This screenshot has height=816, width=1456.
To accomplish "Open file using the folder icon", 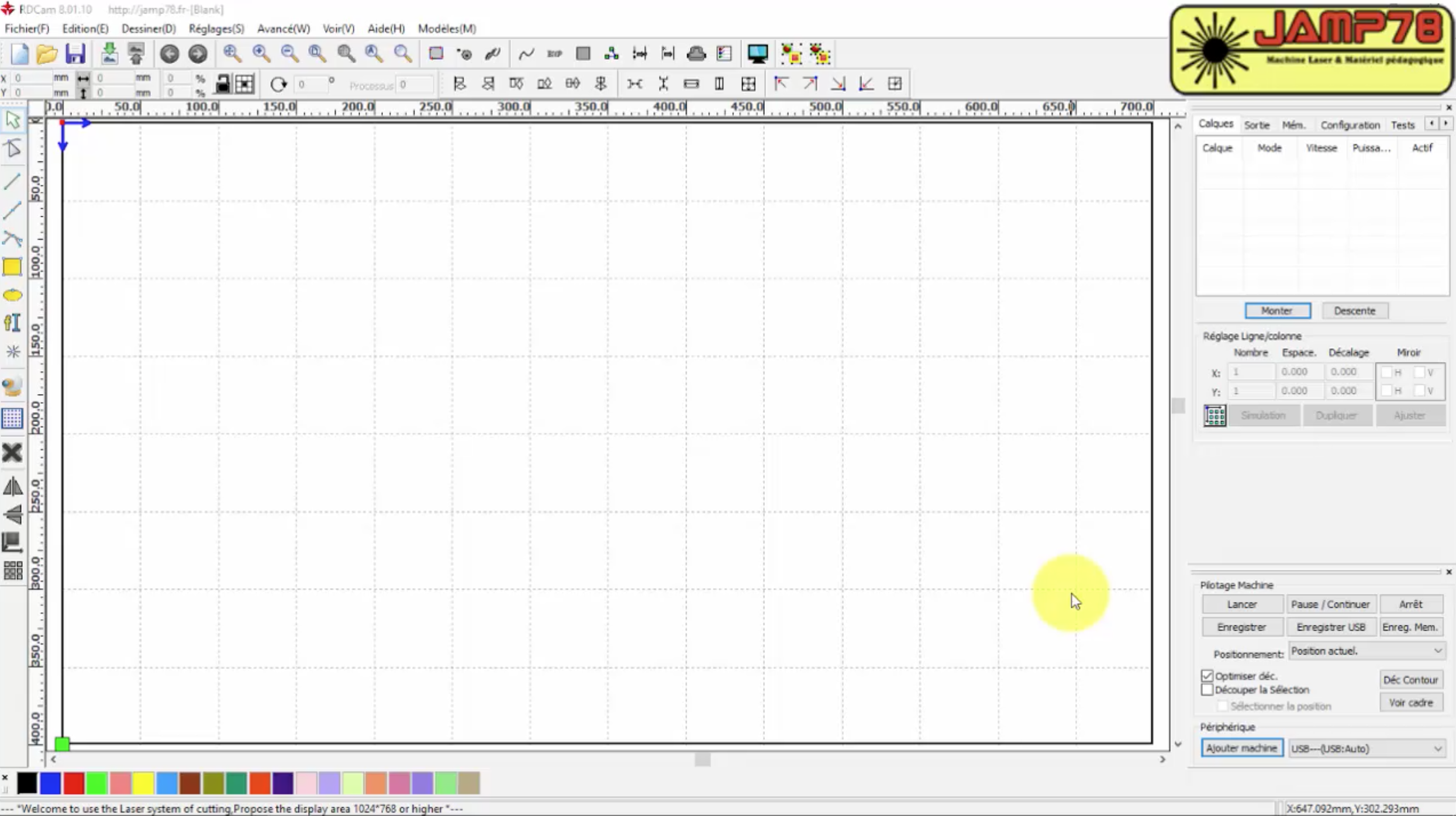I will [x=47, y=54].
